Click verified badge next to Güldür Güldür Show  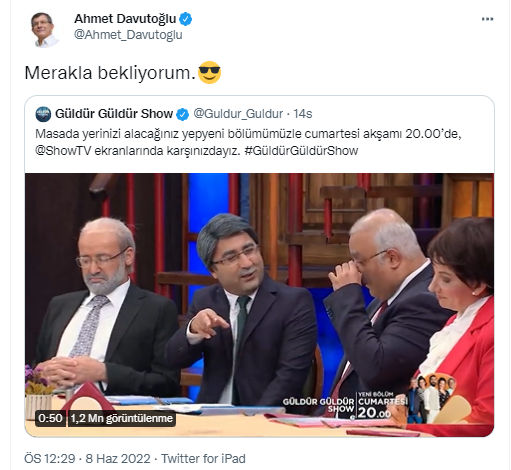coord(182,114)
